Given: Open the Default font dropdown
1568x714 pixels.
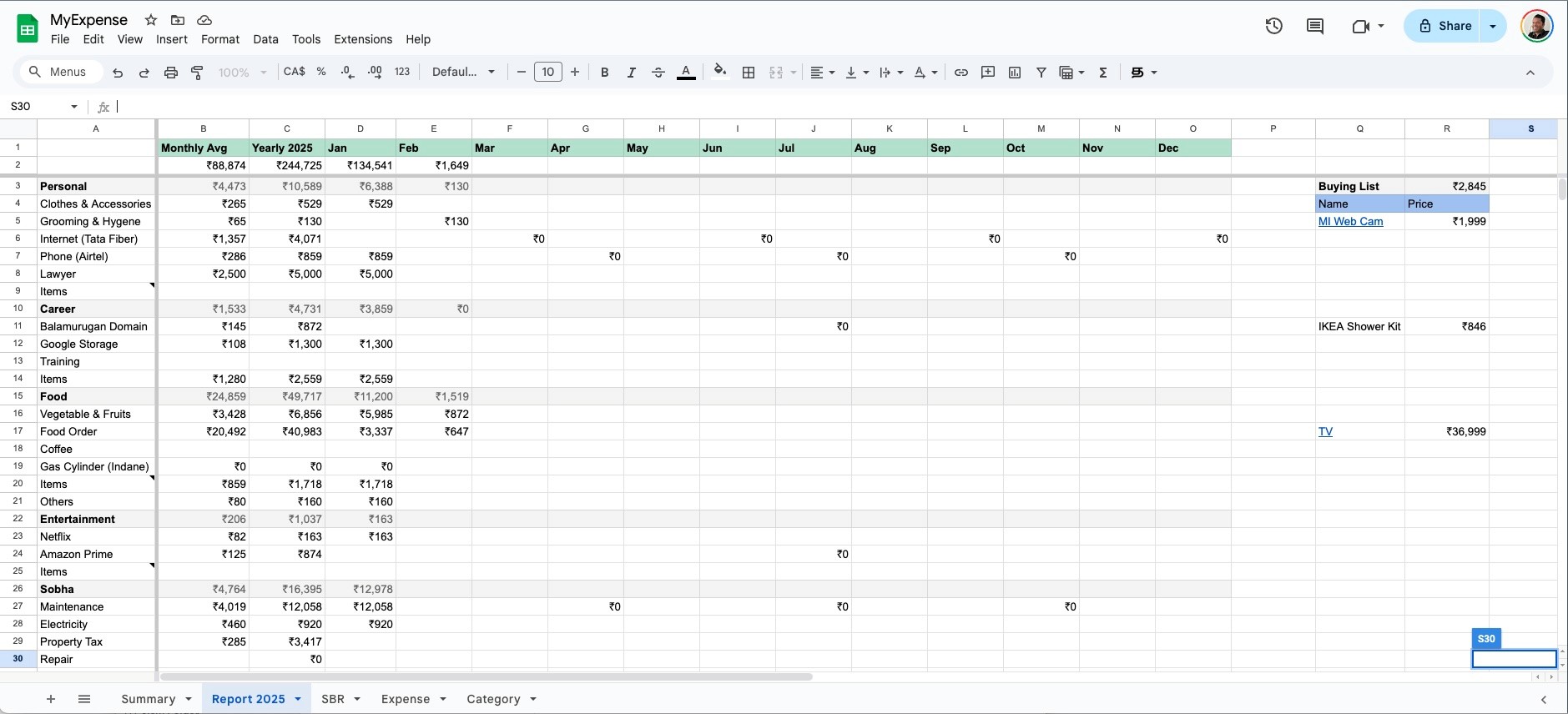Looking at the screenshot, I should pos(464,72).
